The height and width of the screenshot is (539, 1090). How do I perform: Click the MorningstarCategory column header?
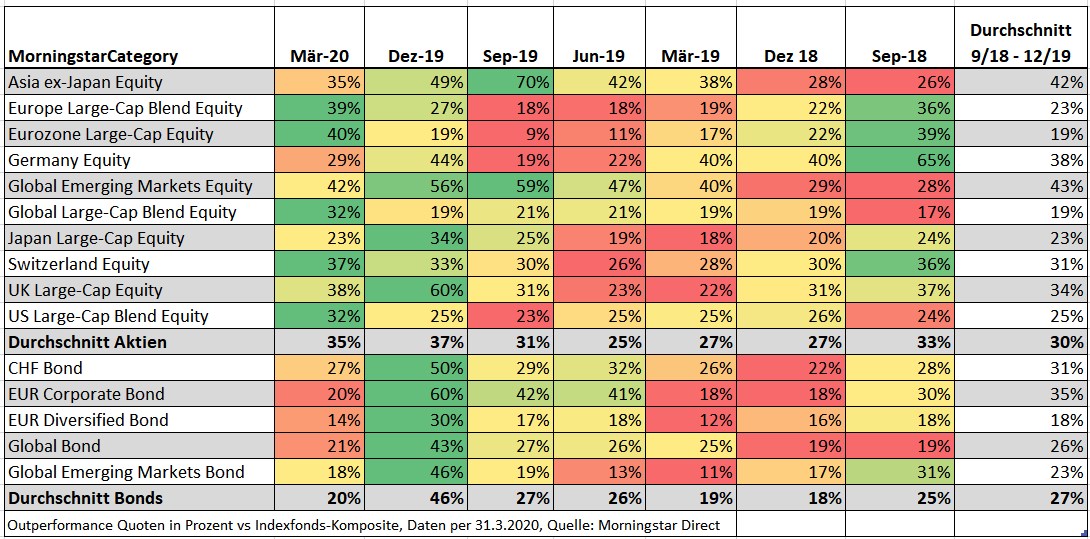92,56
